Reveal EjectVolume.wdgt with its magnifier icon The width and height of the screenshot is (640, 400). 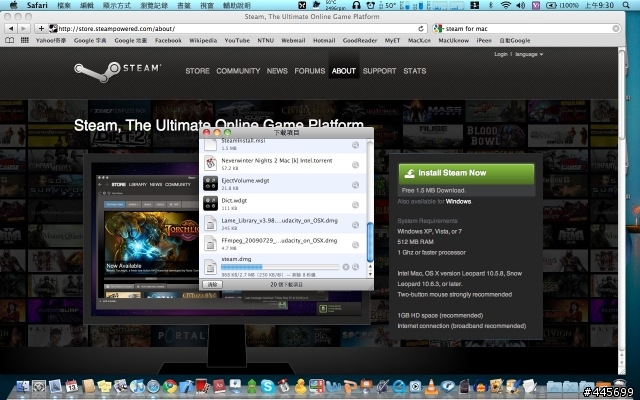click(355, 185)
